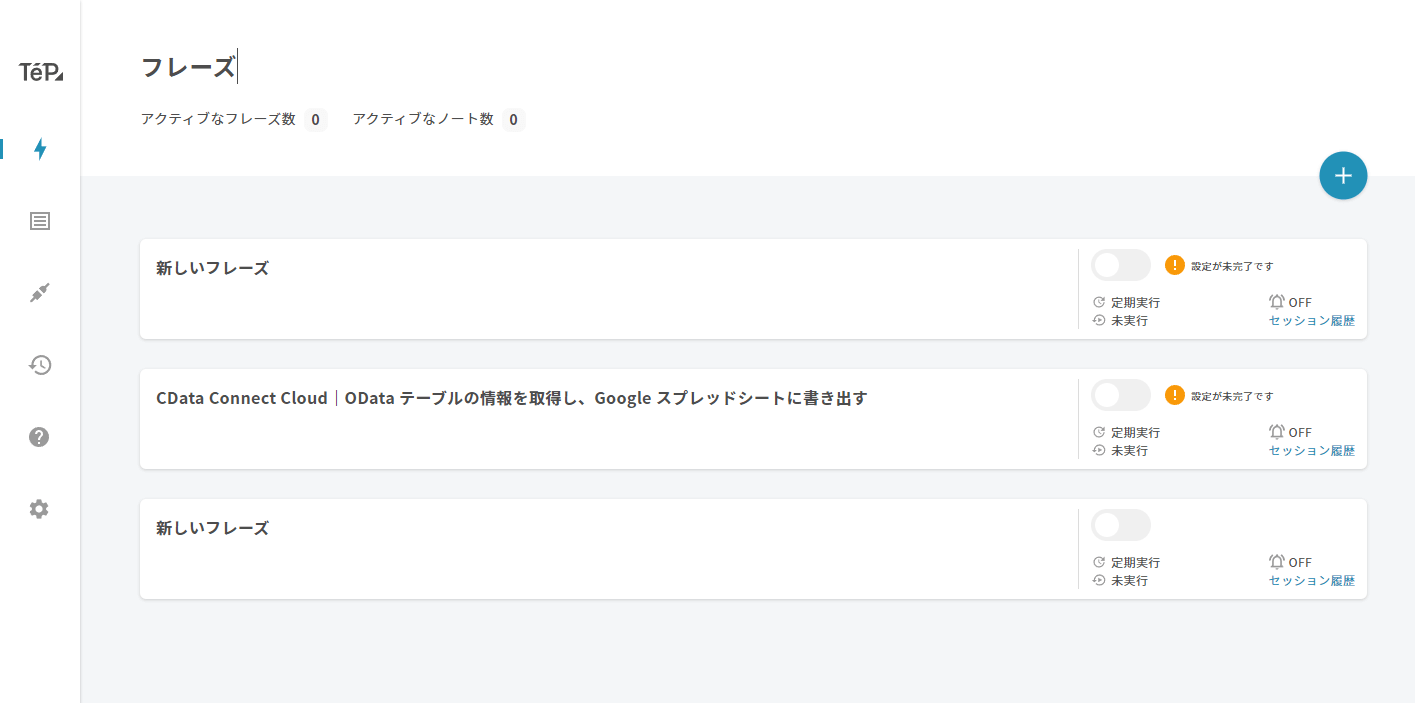Open the CData Connect Cloud phrase card
Screen dimensions: 1415x703
tap(511, 398)
